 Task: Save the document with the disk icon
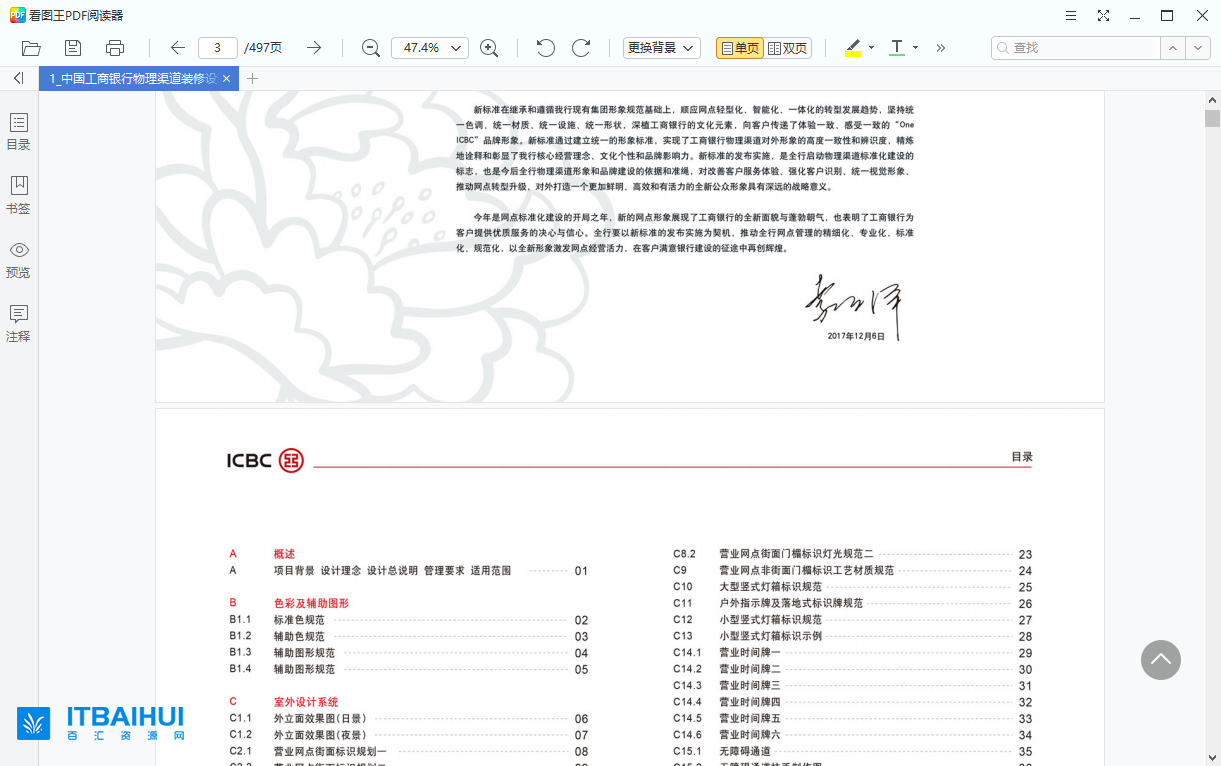(x=73, y=48)
